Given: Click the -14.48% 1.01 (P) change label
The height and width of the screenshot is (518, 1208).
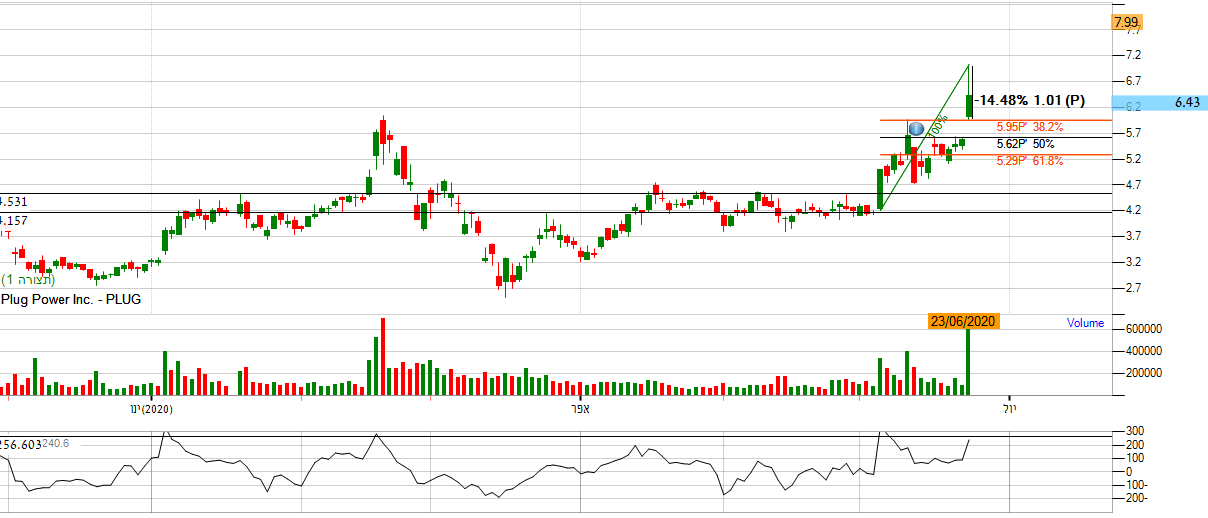Looking at the screenshot, I should (1029, 100).
